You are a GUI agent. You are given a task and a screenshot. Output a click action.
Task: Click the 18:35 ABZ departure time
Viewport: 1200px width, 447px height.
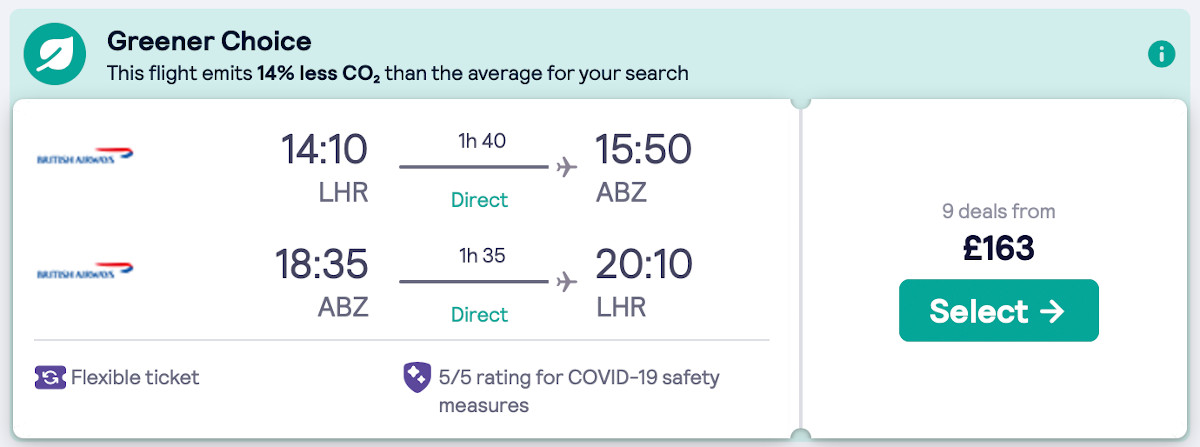[x=322, y=265]
